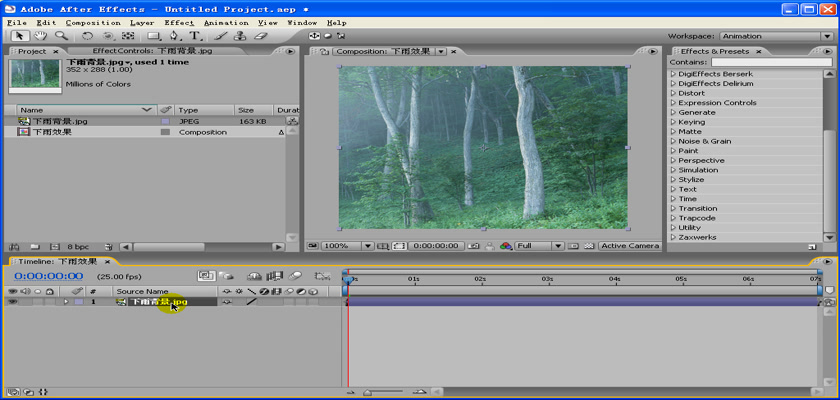Screen dimensions: 840x400
Task: Toggle the solo box for layer 1
Action: (x=38, y=302)
